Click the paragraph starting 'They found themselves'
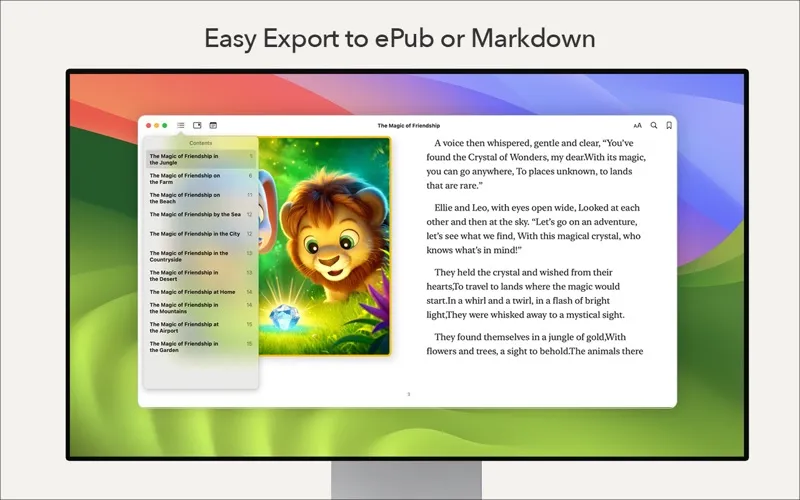This screenshot has height=500, width=800. [535, 344]
